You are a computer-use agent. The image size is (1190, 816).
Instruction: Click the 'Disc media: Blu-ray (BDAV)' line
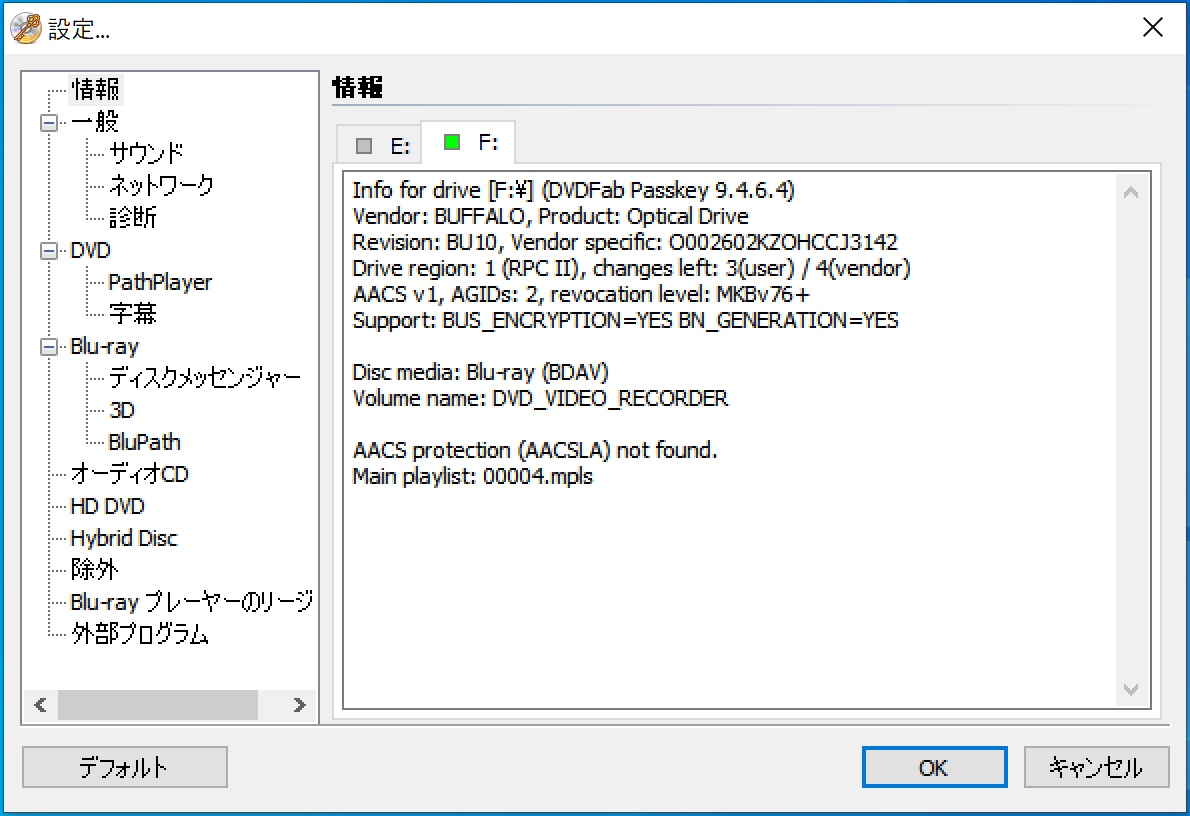tap(480, 372)
